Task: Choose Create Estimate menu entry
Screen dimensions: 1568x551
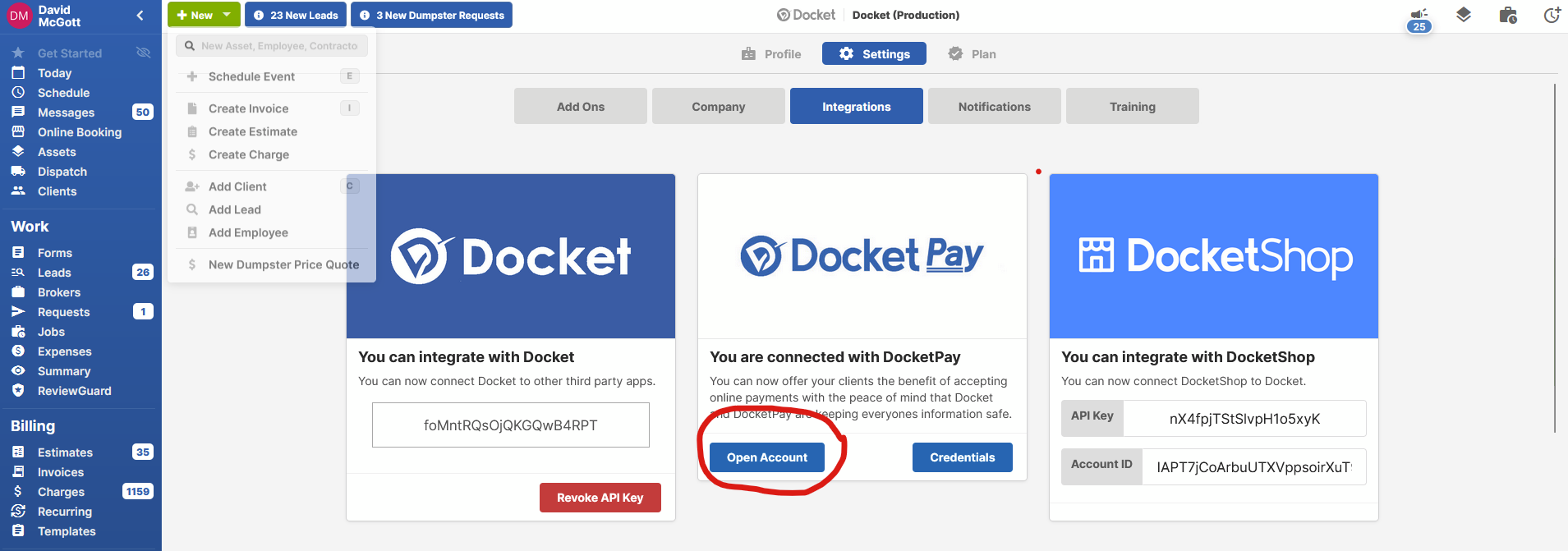Action: (x=272, y=131)
